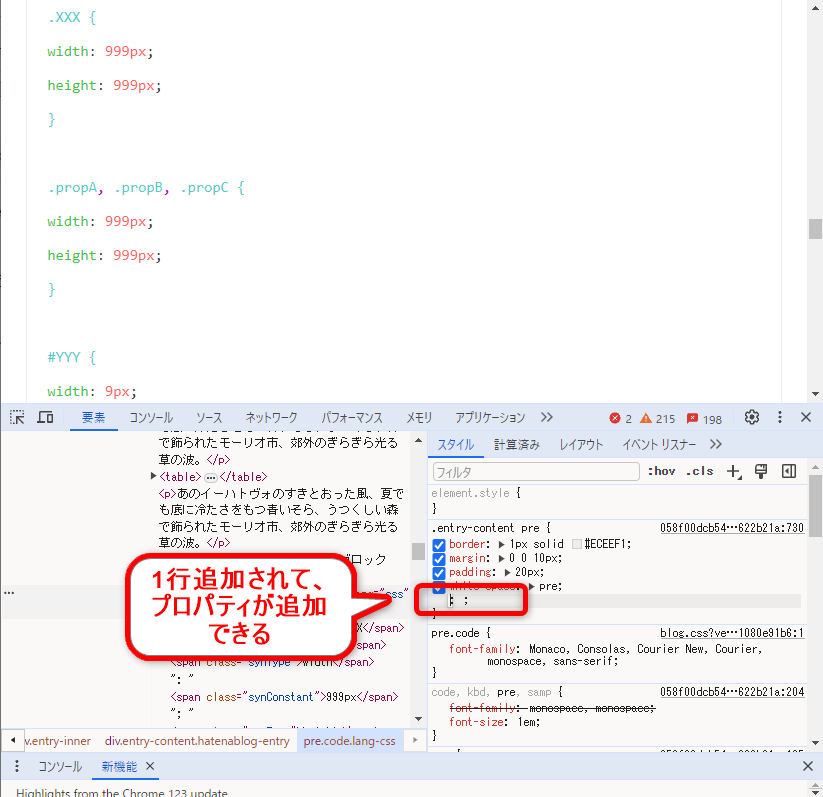823x797 pixels.
Task: Click the new style rule plus icon
Action: click(734, 471)
